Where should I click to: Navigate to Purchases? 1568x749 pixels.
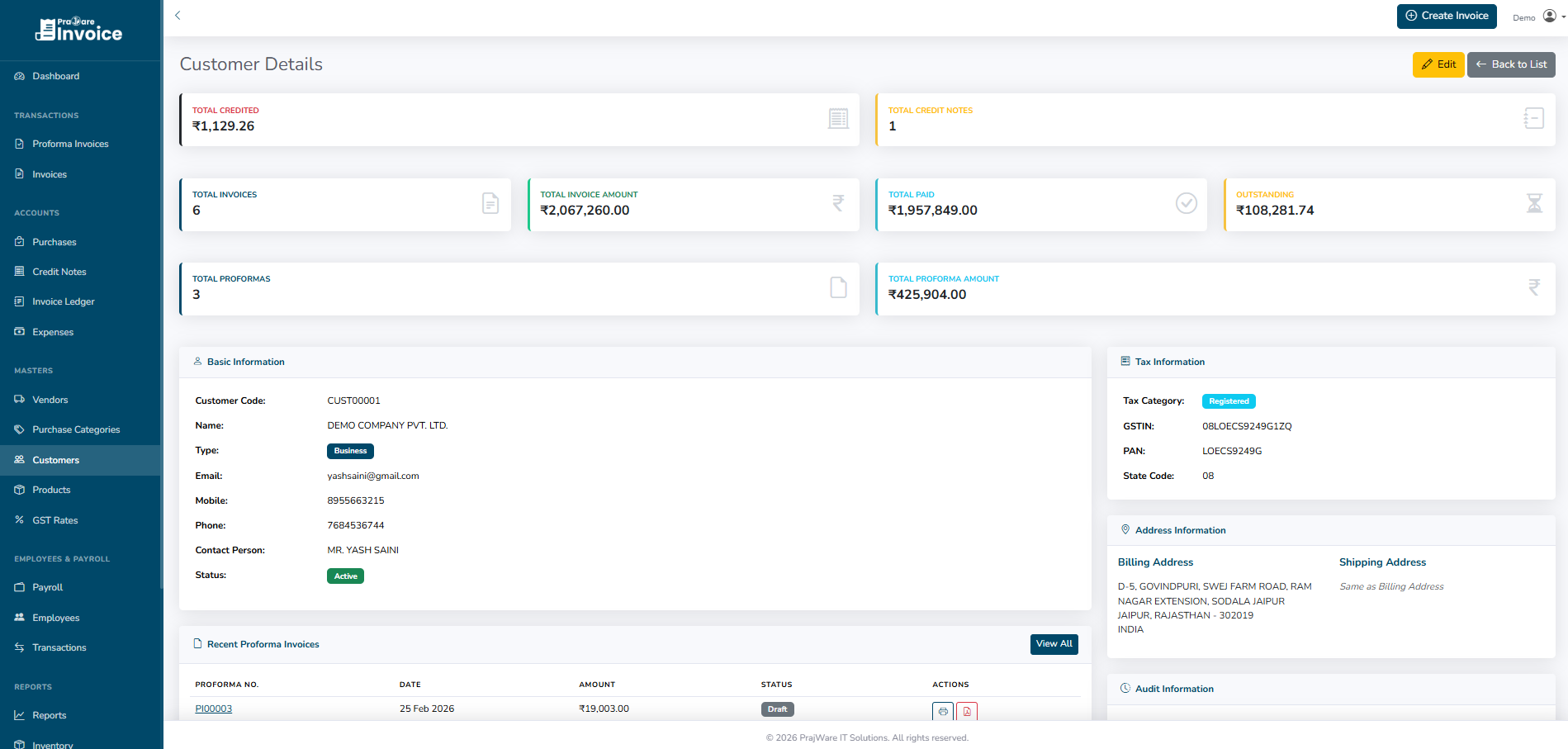click(x=54, y=241)
